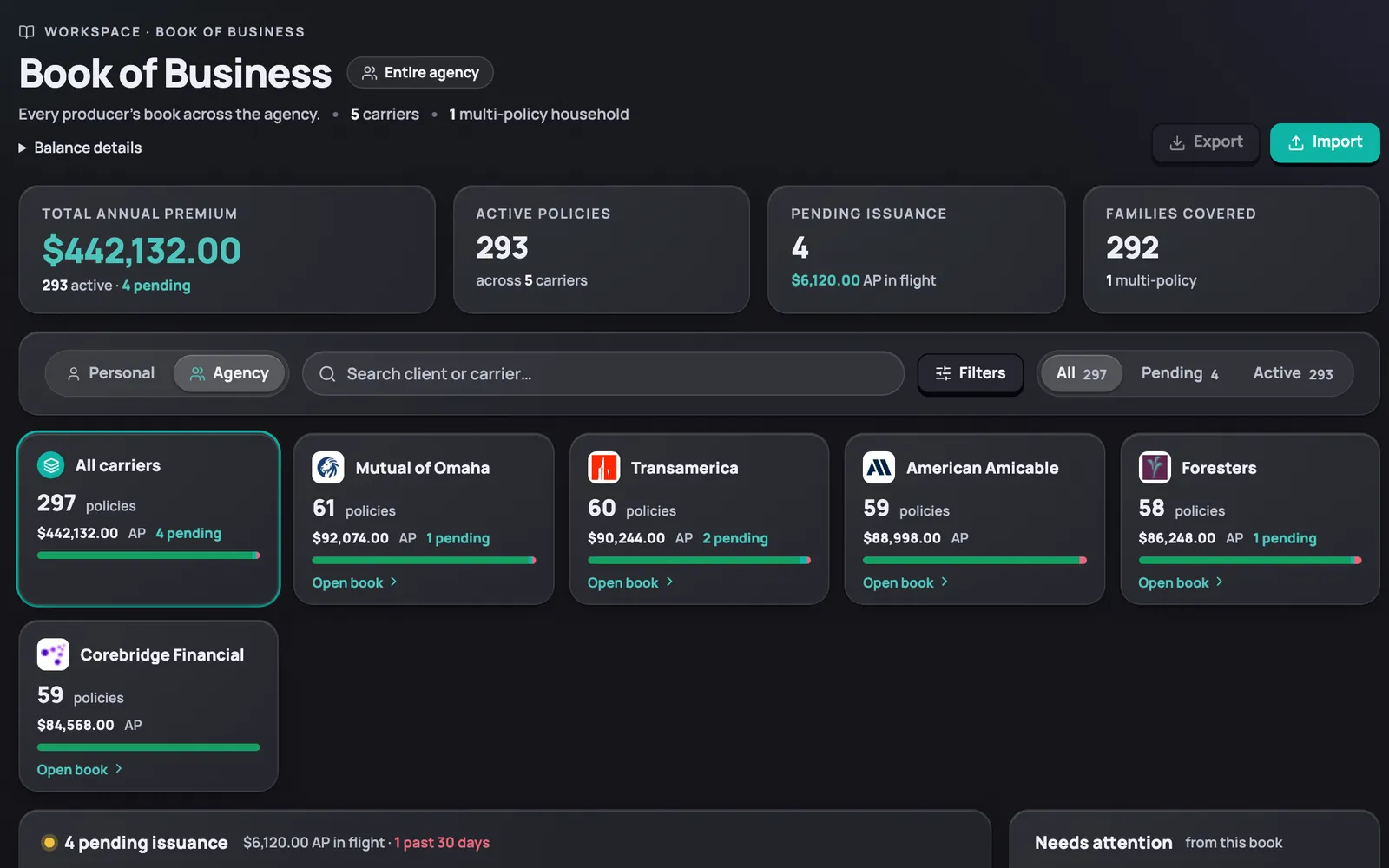The height and width of the screenshot is (868, 1389).
Task: Click the search magnifier icon
Action: 327,374
